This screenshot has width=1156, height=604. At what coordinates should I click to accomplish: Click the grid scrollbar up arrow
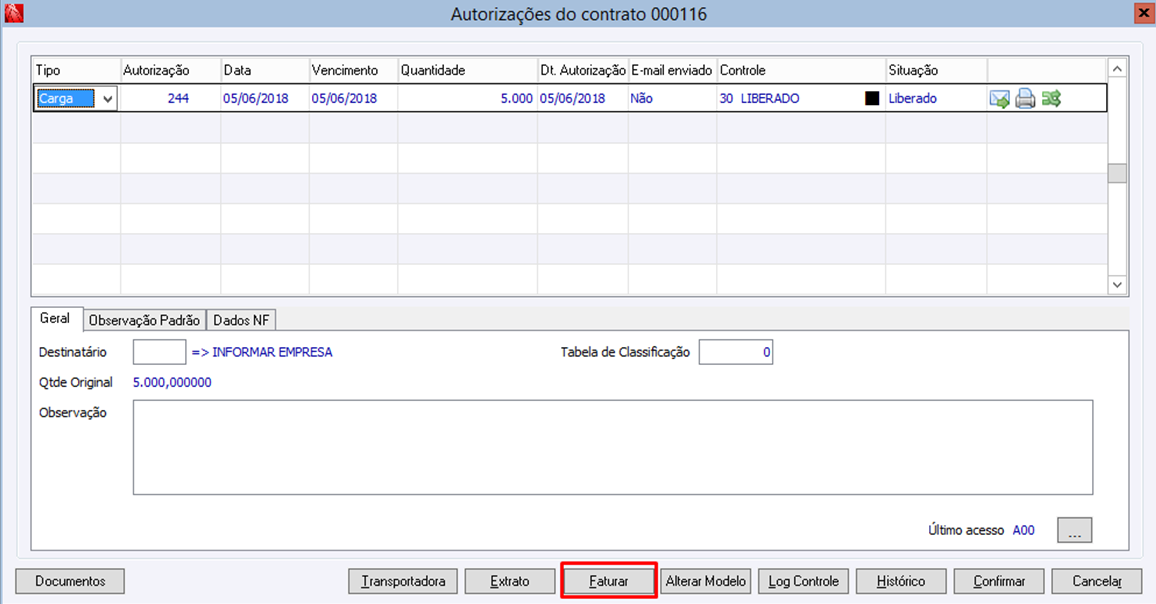pyautogui.click(x=1117, y=69)
